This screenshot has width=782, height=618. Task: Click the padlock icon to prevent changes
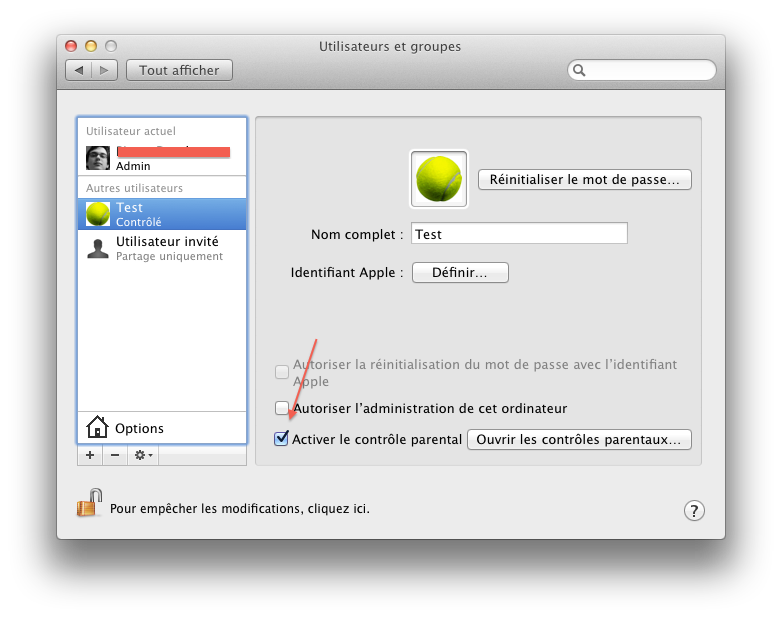pyautogui.click(x=90, y=503)
